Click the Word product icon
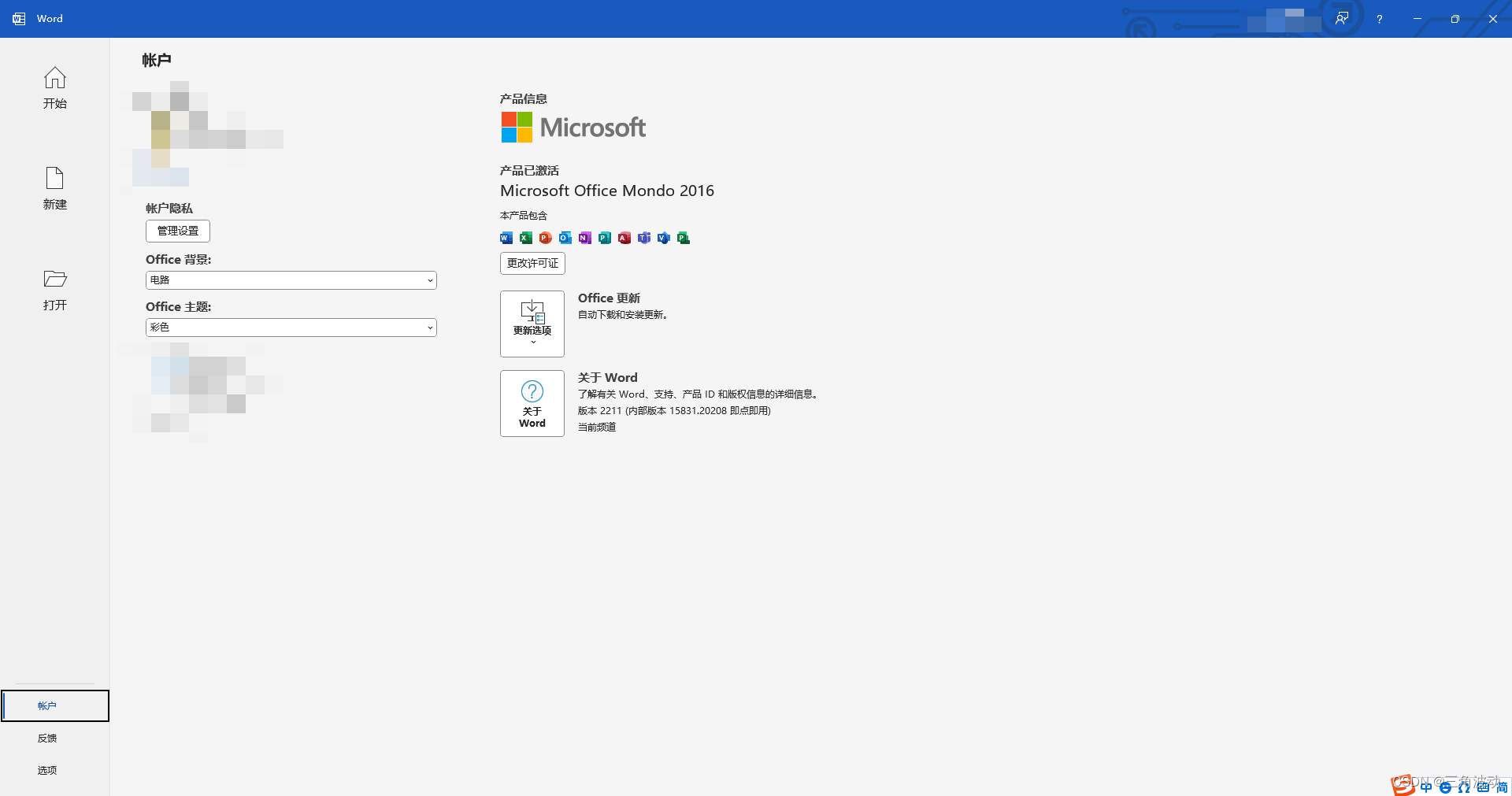Image resolution: width=1512 pixels, height=796 pixels. [x=506, y=238]
